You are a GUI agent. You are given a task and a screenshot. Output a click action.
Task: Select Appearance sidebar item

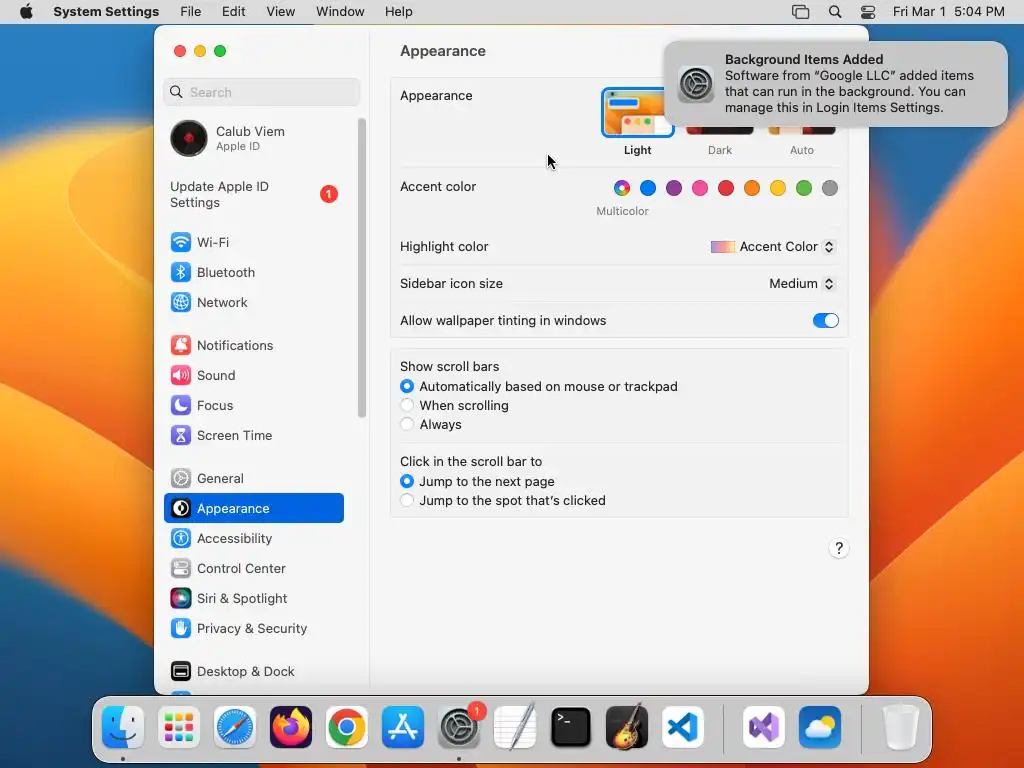(253, 509)
